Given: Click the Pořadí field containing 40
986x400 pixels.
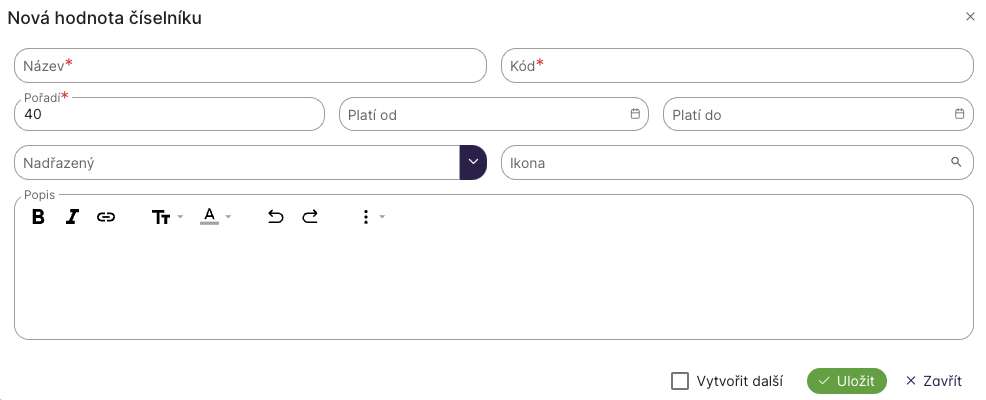Looking at the screenshot, I should 170,115.
